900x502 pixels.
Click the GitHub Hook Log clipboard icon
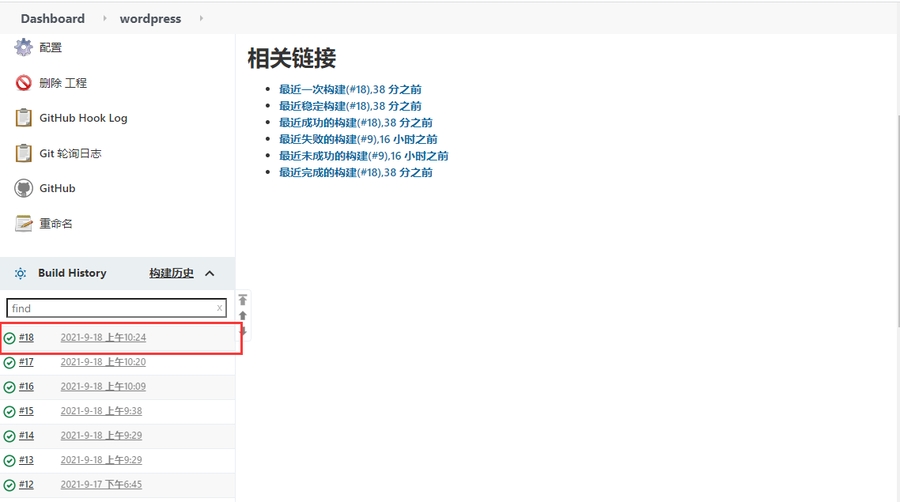pos(23,118)
